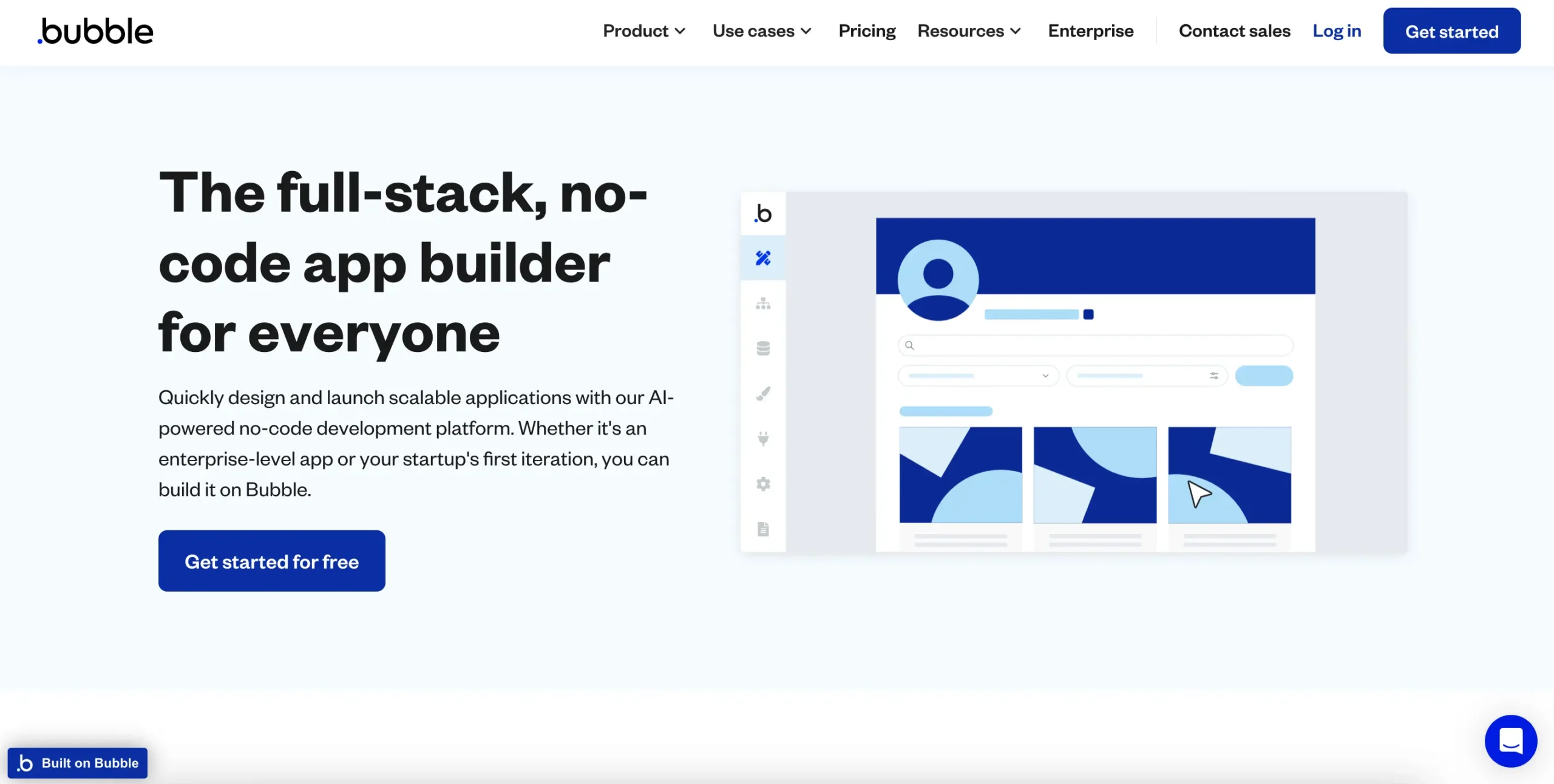Open the Enterprise page
The width and height of the screenshot is (1554, 784).
pos(1091,31)
